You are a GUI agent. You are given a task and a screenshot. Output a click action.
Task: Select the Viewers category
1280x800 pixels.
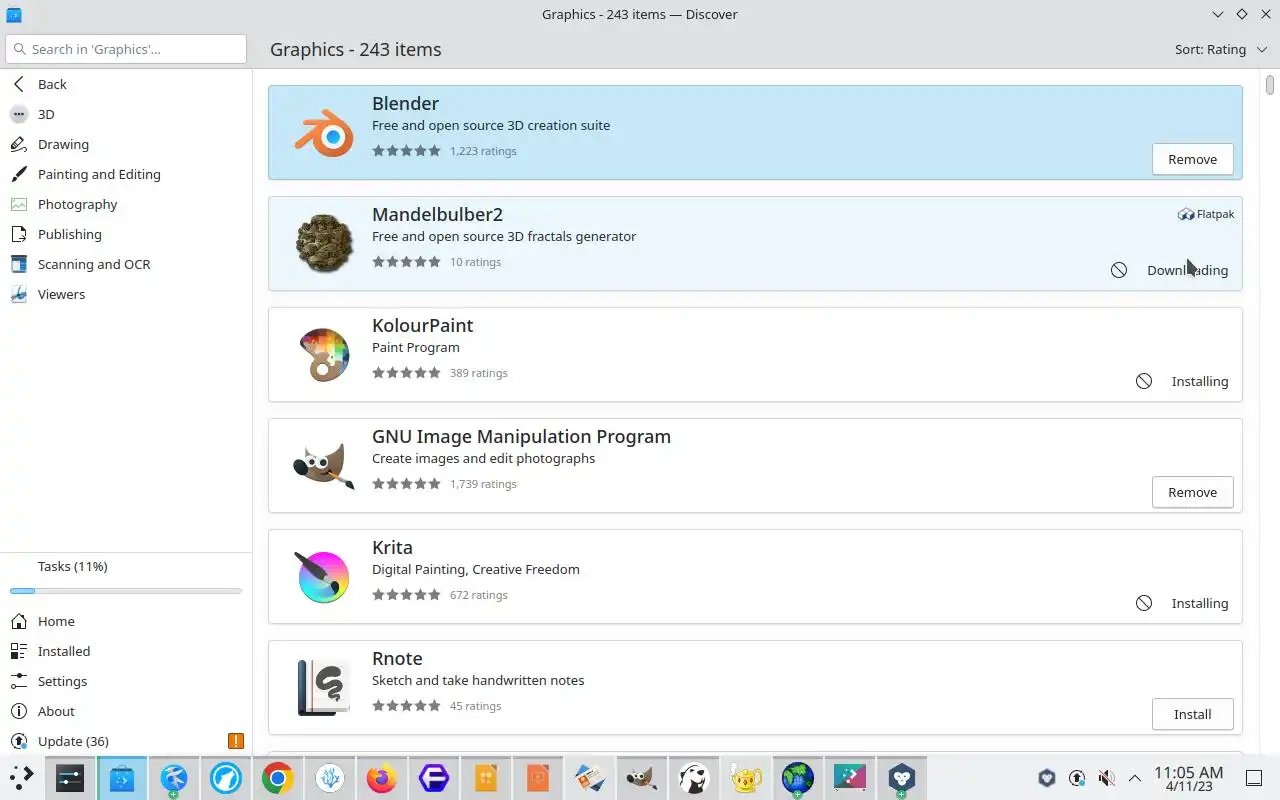pos(126,294)
